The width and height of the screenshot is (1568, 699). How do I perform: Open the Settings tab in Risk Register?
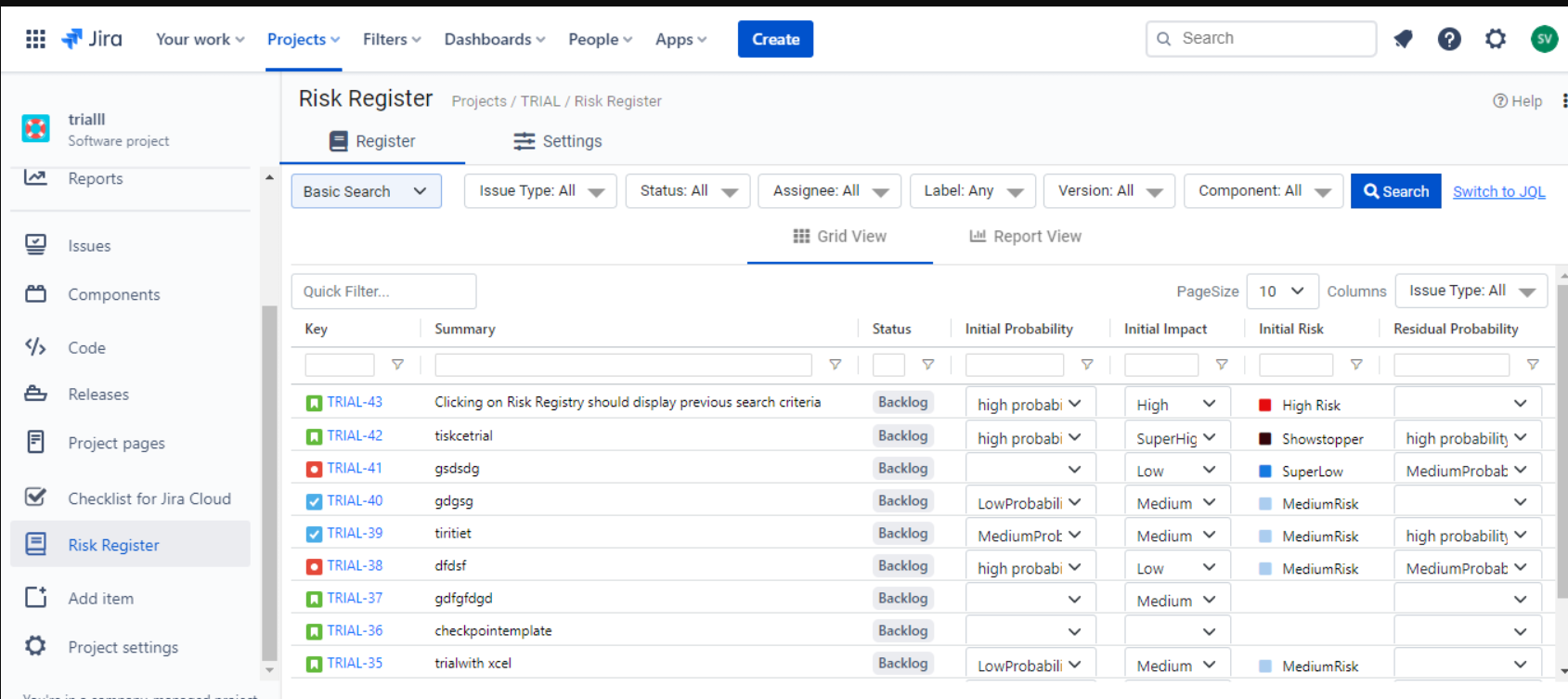click(x=557, y=141)
